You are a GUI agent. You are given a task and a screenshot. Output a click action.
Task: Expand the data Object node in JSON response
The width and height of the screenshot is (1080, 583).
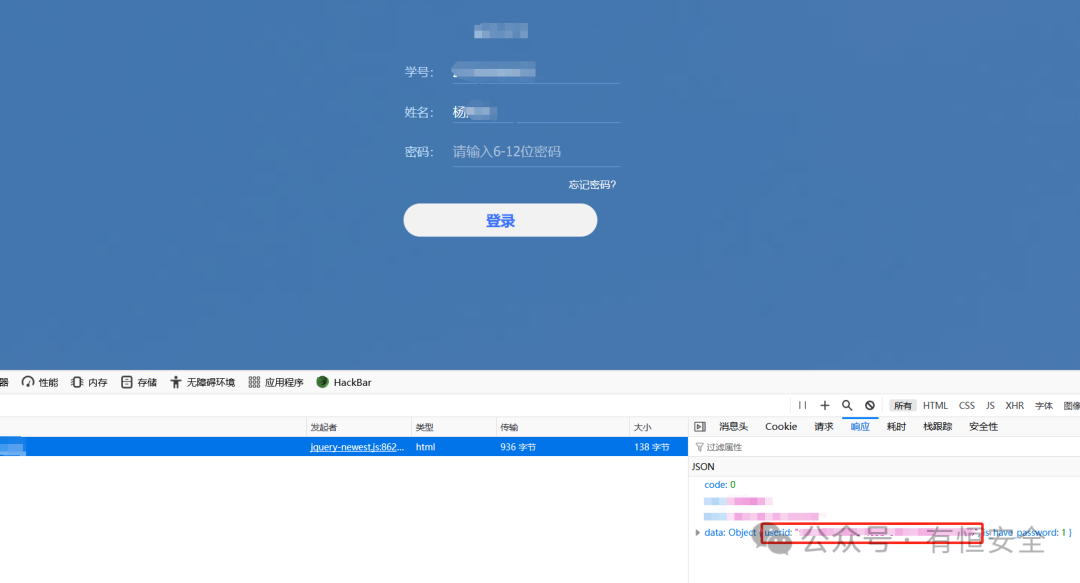coord(697,532)
